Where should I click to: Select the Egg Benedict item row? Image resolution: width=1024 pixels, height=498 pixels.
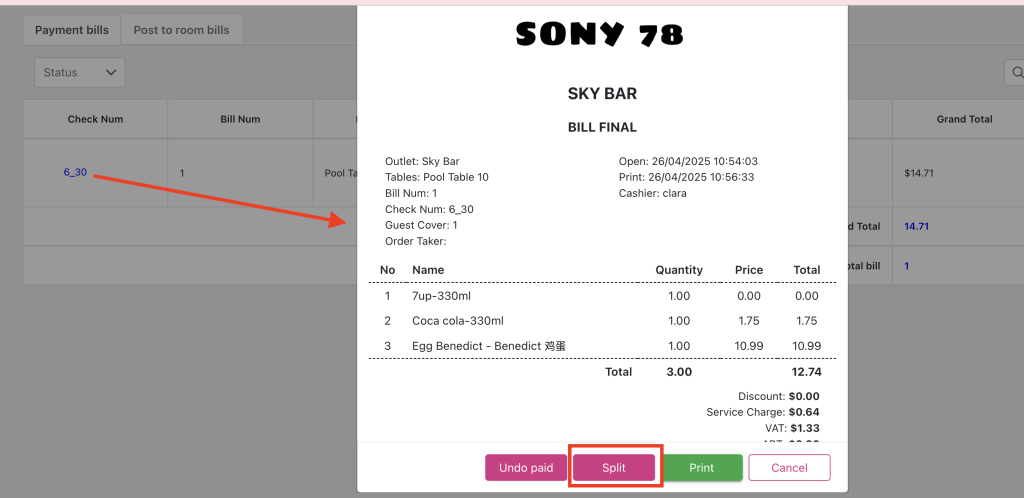coord(602,346)
